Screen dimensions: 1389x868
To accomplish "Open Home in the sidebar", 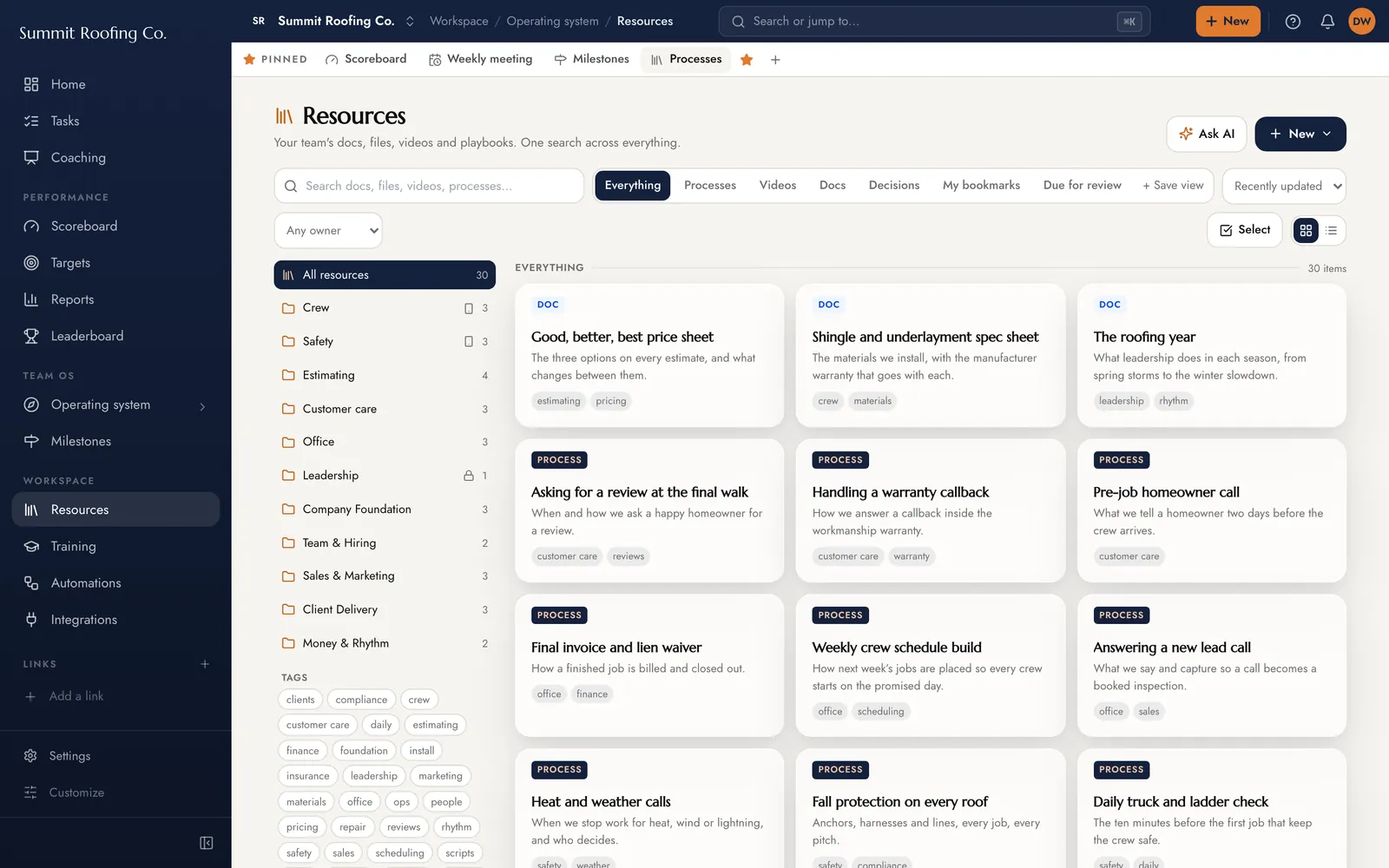I will 115,84.
